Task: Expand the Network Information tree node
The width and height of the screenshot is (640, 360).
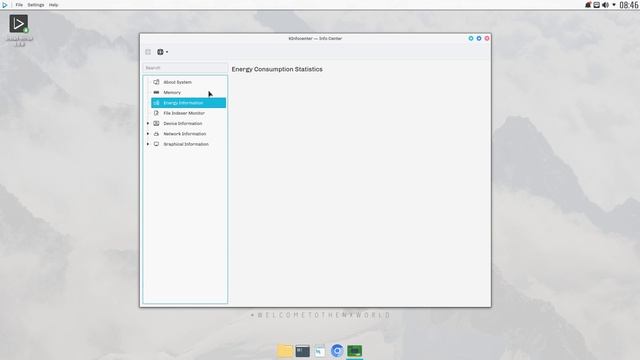Action: coord(148,134)
